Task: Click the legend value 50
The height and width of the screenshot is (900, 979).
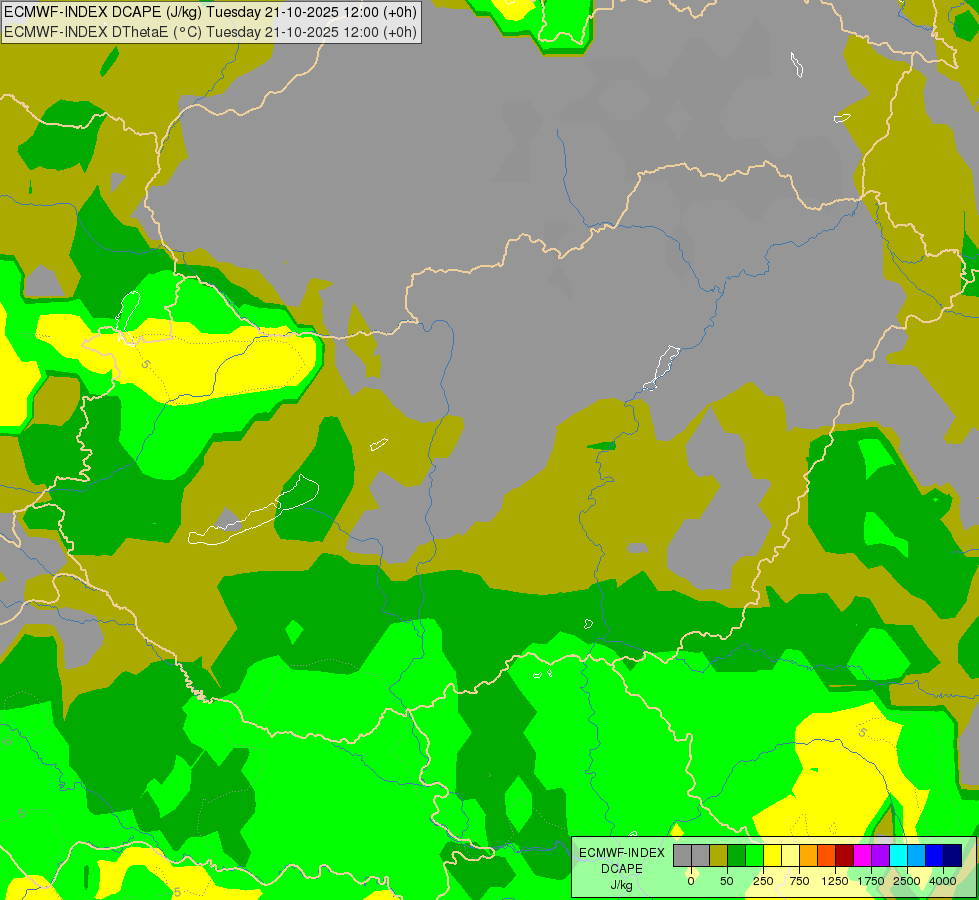Action: point(727,881)
